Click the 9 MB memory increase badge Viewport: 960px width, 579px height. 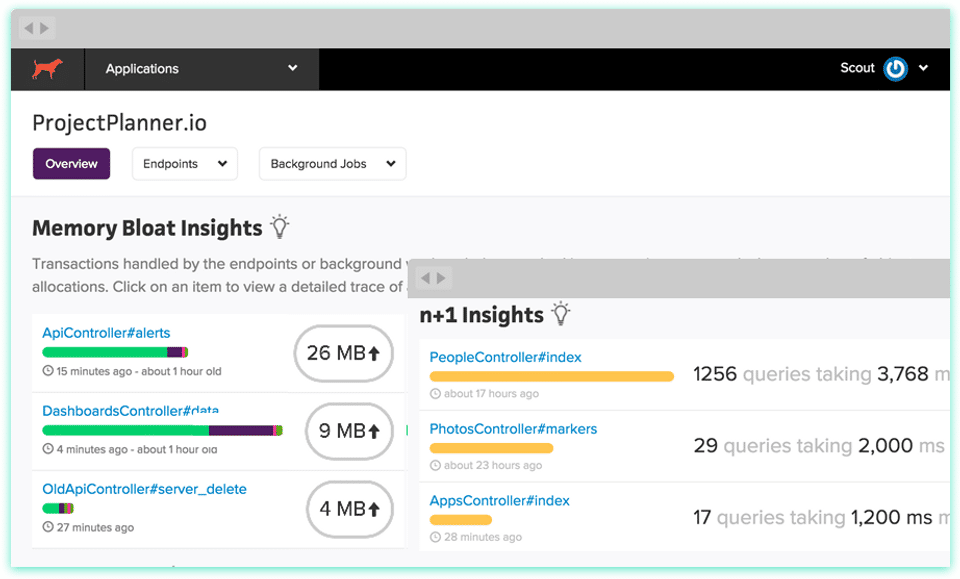pyautogui.click(x=349, y=431)
